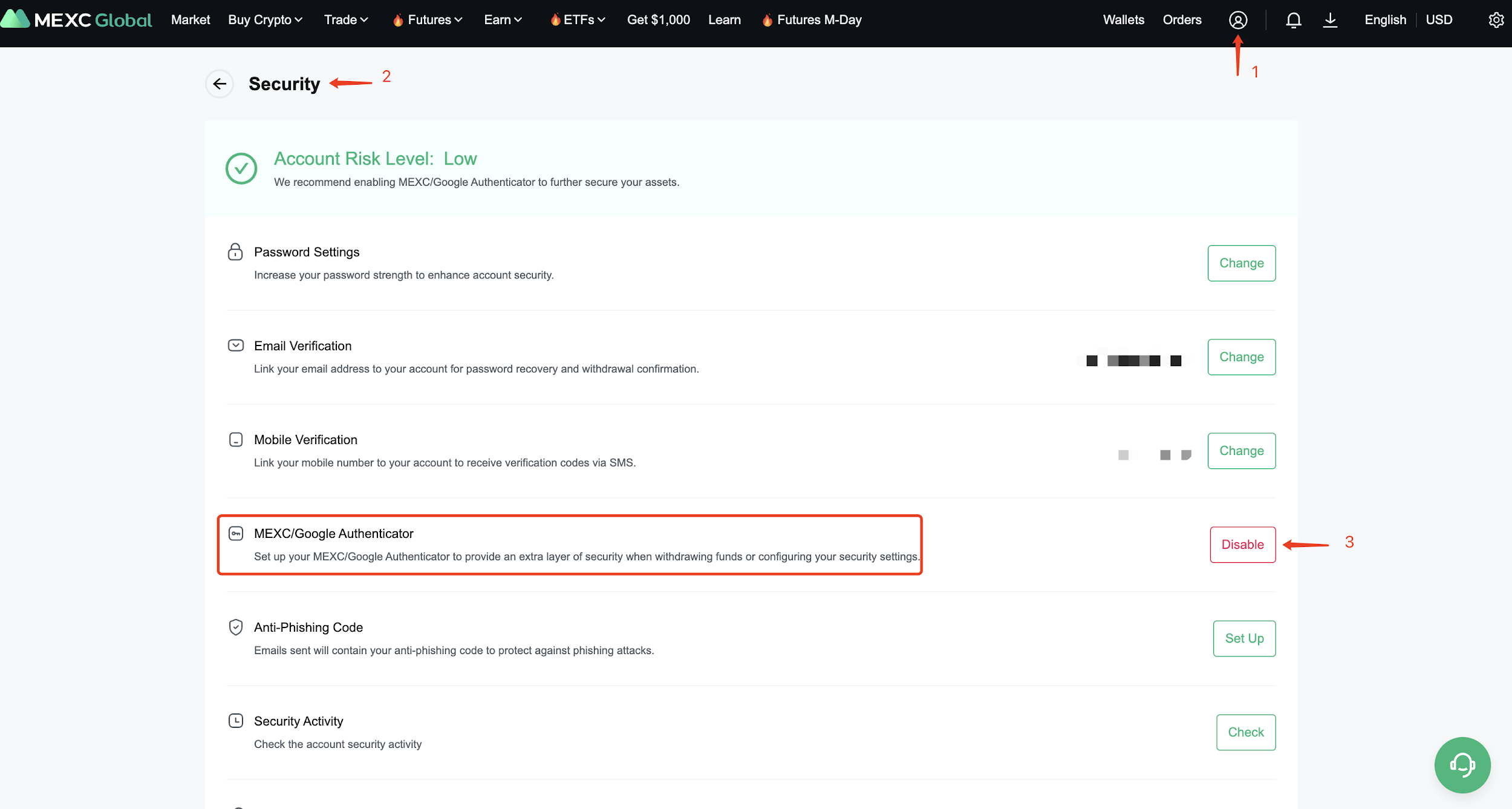This screenshot has height=809, width=1512.
Task: Click the MEXC Global logo
Action: (x=77, y=20)
